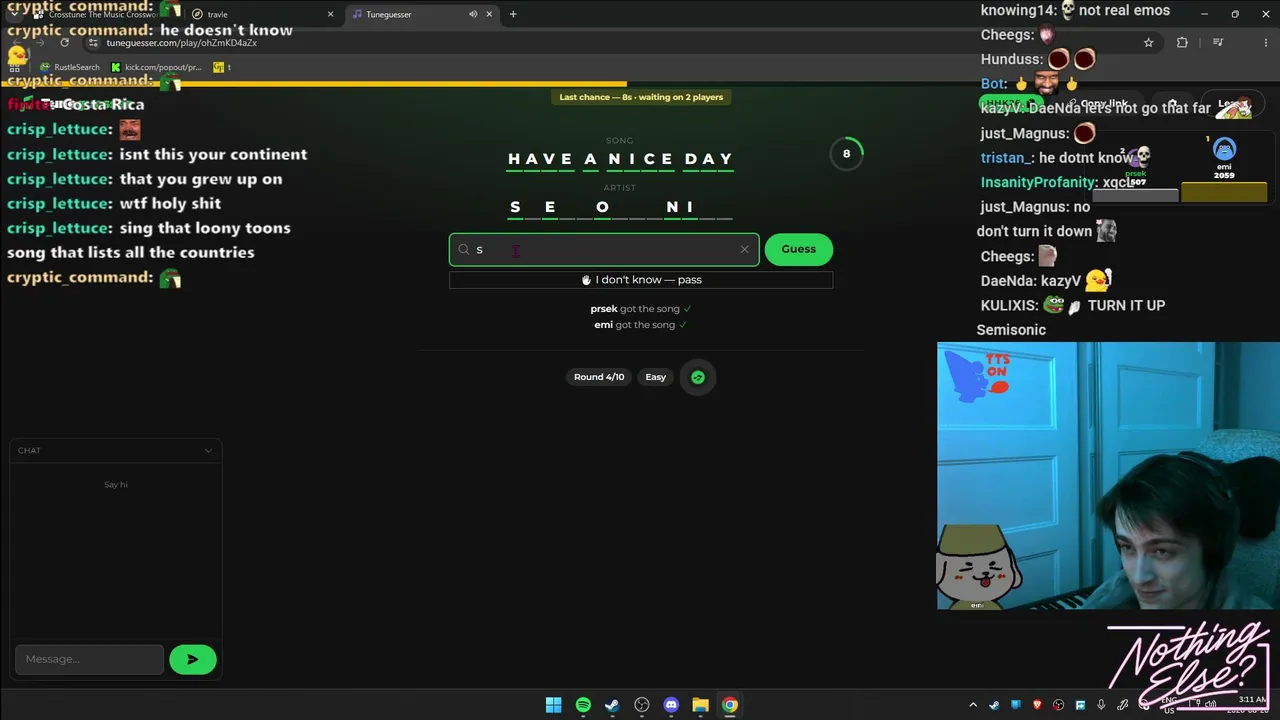The width and height of the screenshot is (1280, 720).
Task: Click "prsek got the song" status line
Action: click(640, 309)
